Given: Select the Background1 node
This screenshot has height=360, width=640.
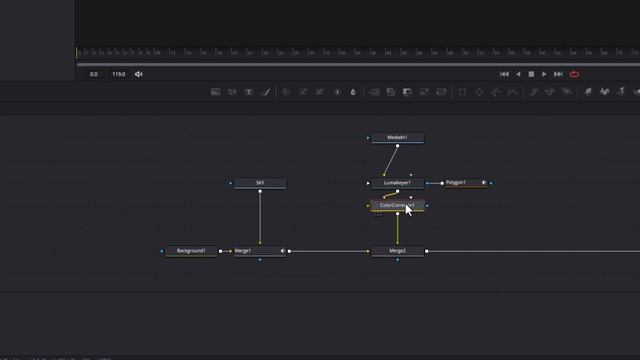Looking at the screenshot, I should [x=191, y=251].
